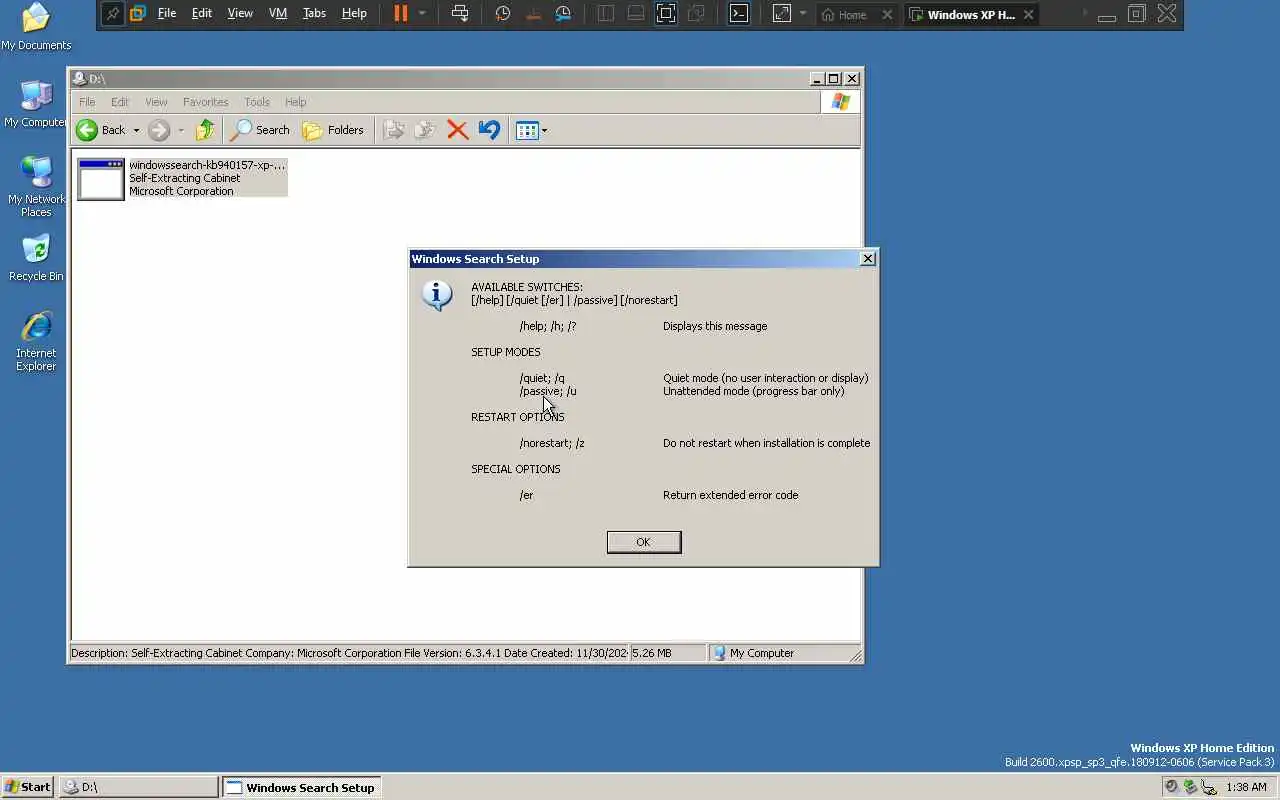Click the green network tray icon
This screenshot has height=800, width=1280.
click(x=1190, y=787)
